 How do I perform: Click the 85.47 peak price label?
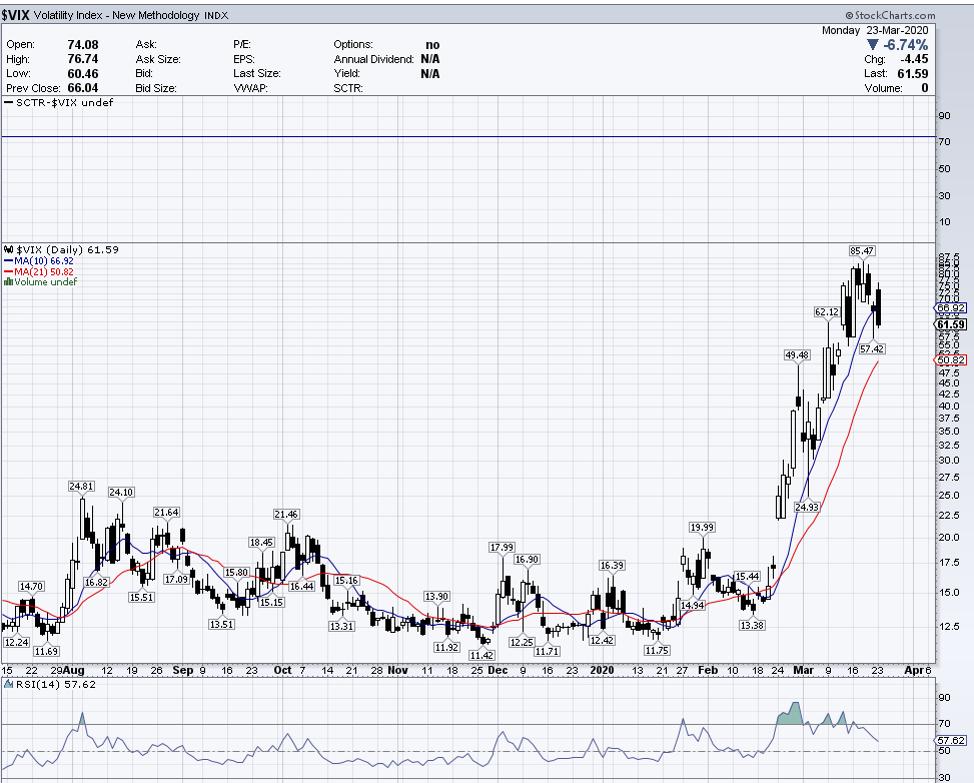[x=862, y=250]
